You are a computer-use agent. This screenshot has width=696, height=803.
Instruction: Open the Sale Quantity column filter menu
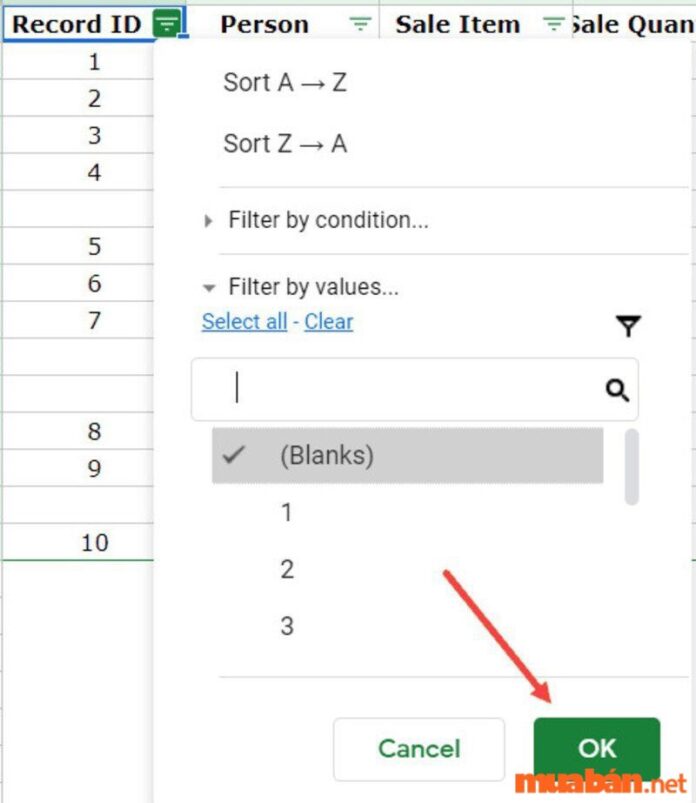pyautogui.click(x=688, y=24)
